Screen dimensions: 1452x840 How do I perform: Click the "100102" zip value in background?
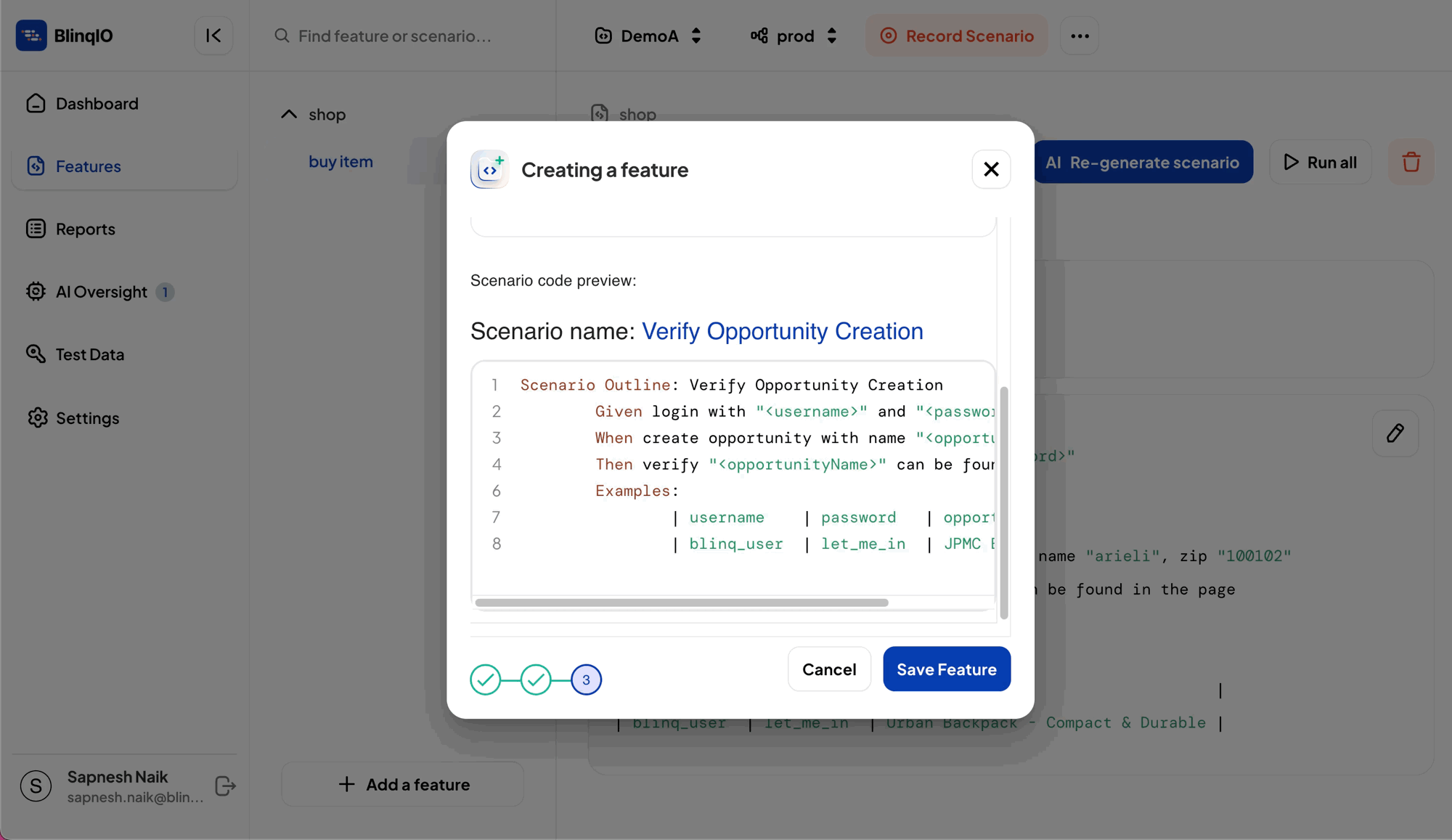(x=1254, y=556)
